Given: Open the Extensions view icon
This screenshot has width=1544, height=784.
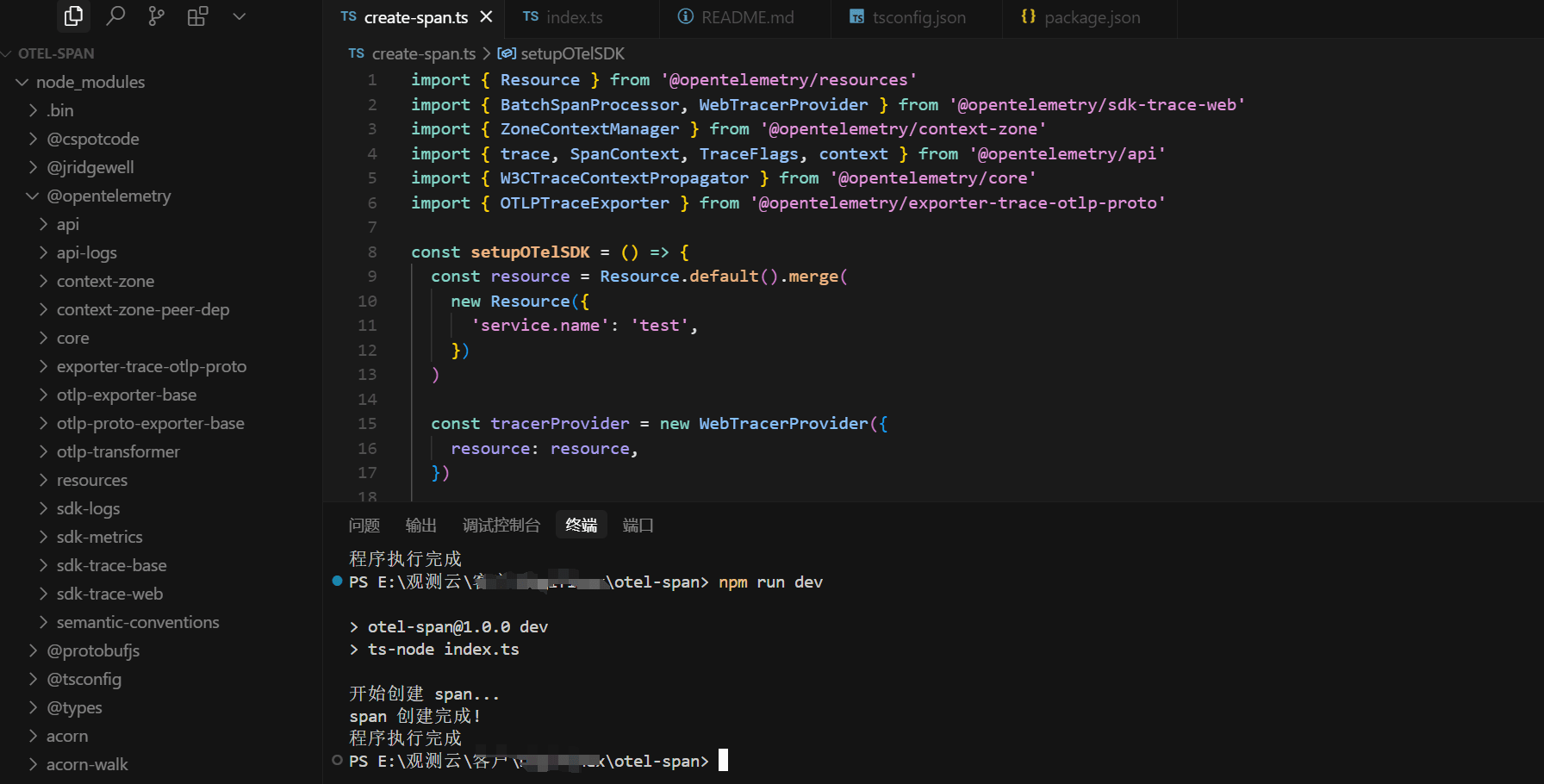Looking at the screenshot, I should (197, 16).
